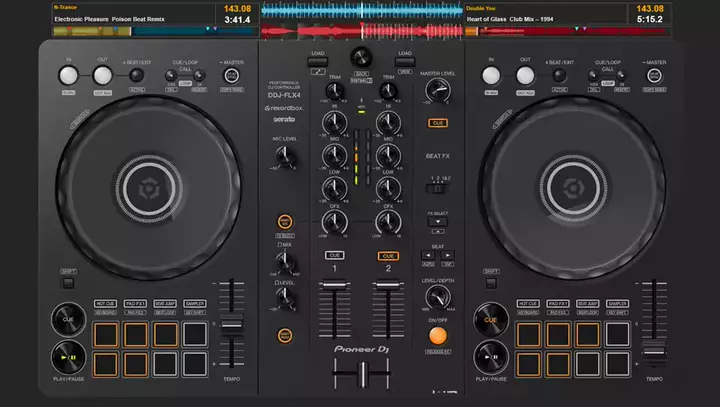The image size is (720, 407).
Task: Load selected track with left LOAD button
Action: [318, 62]
